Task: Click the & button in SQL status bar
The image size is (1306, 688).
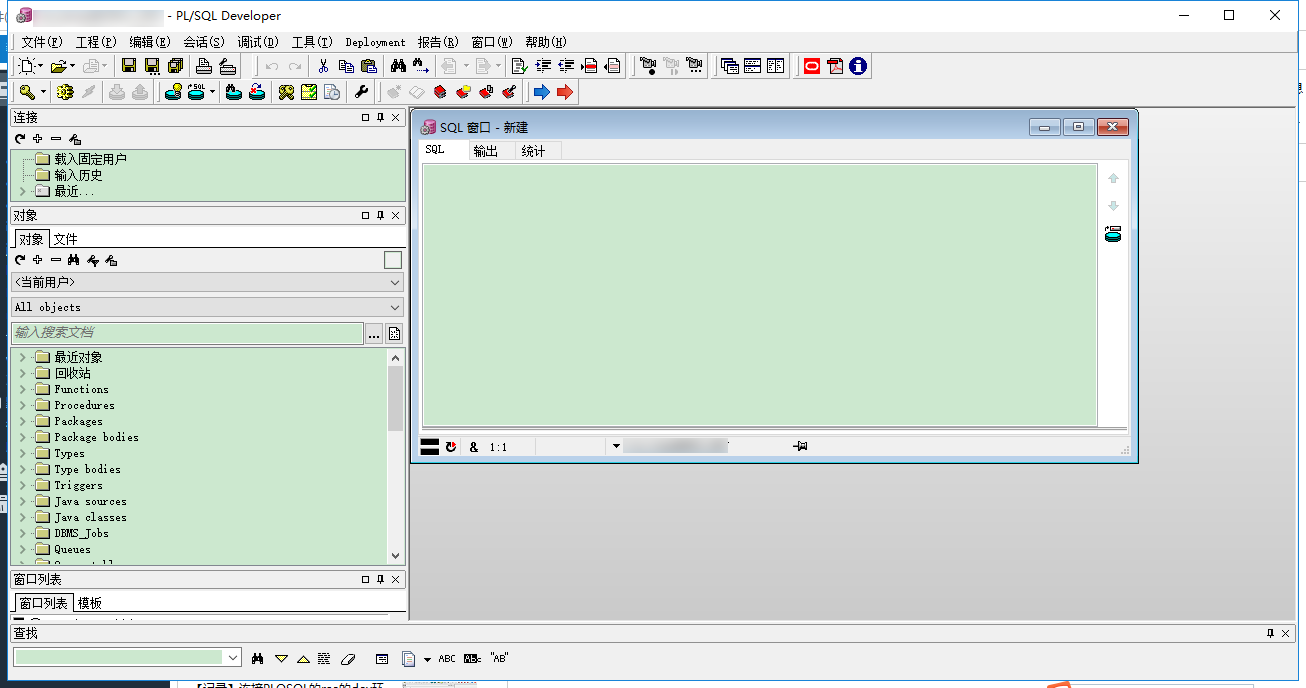Action: 474,447
